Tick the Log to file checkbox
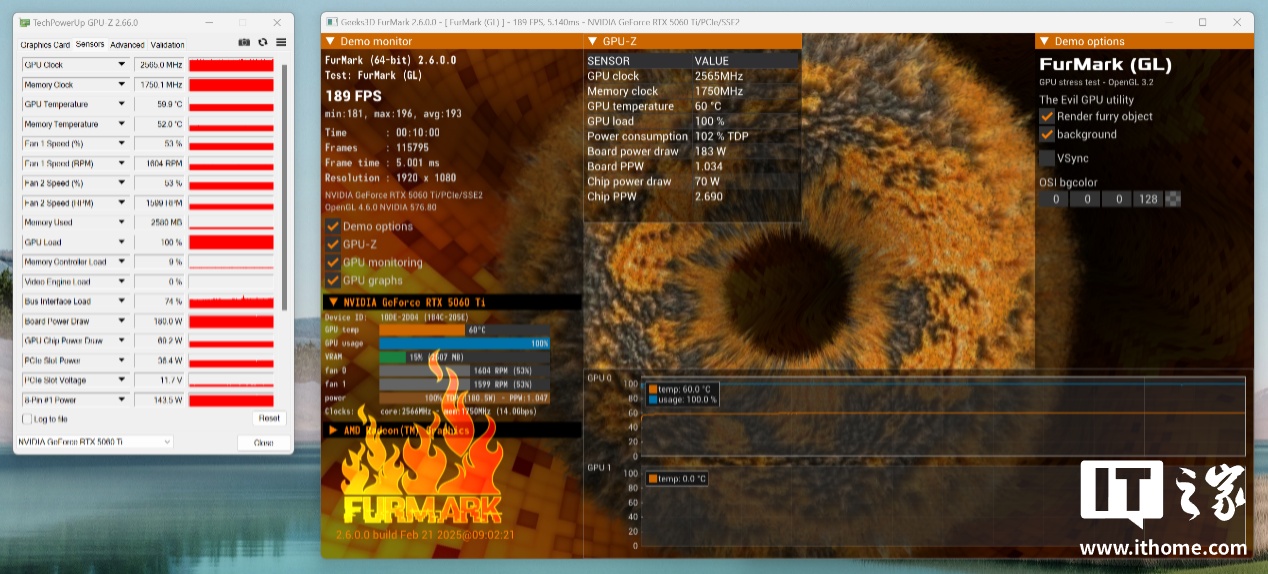Image resolution: width=1268 pixels, height=574 pixels. coord(27,419)
